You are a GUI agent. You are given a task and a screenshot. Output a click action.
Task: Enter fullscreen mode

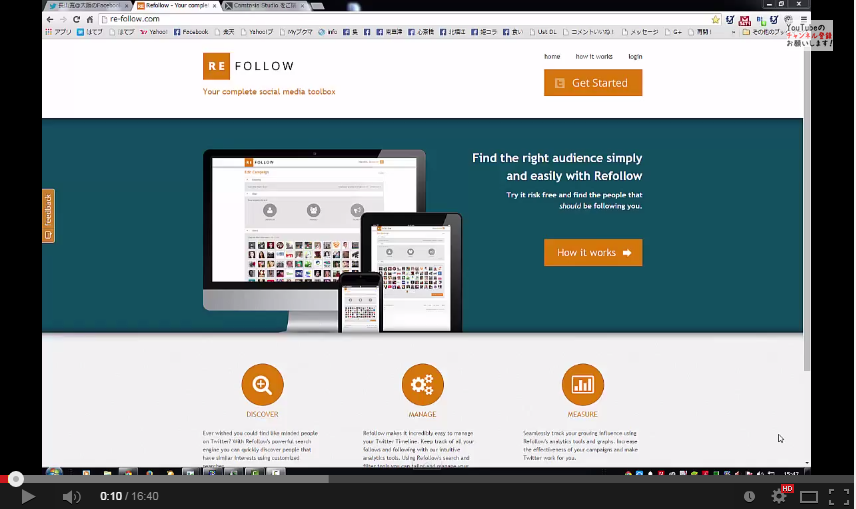click(839, 496)
